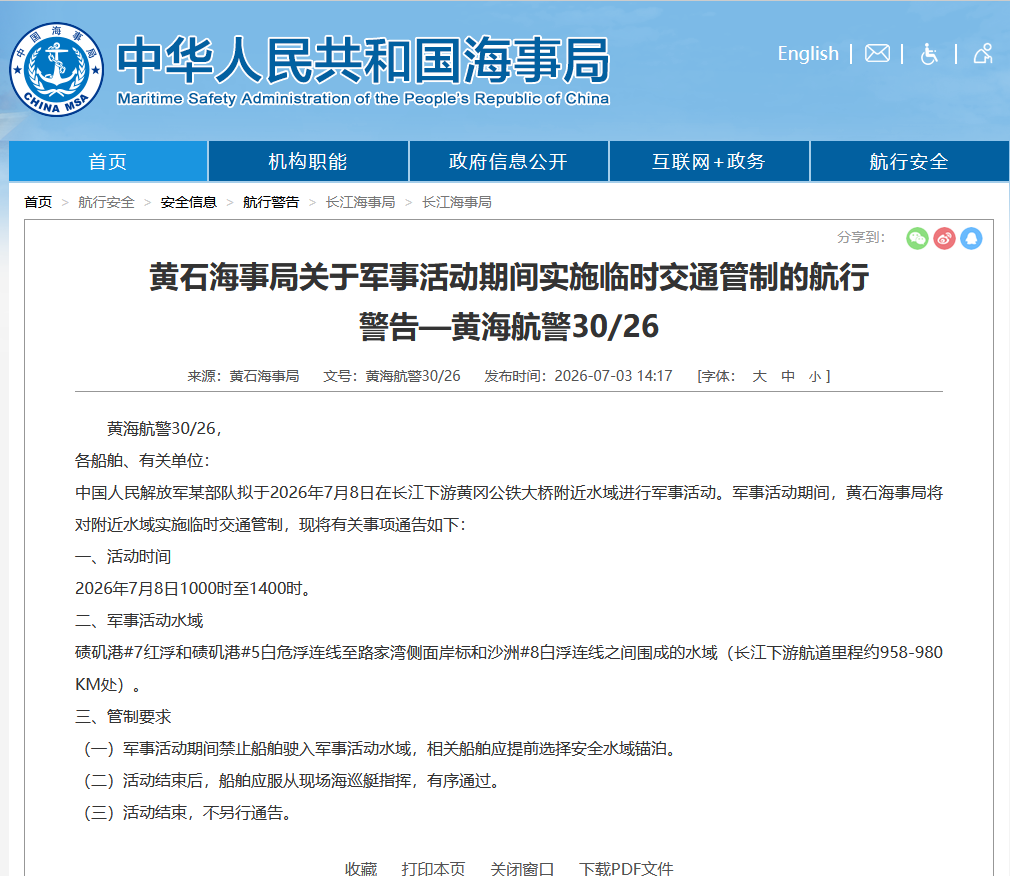1010x876 pixels.
Task: Open the 航行安全 navigation tab
Action: pos(909,161)
